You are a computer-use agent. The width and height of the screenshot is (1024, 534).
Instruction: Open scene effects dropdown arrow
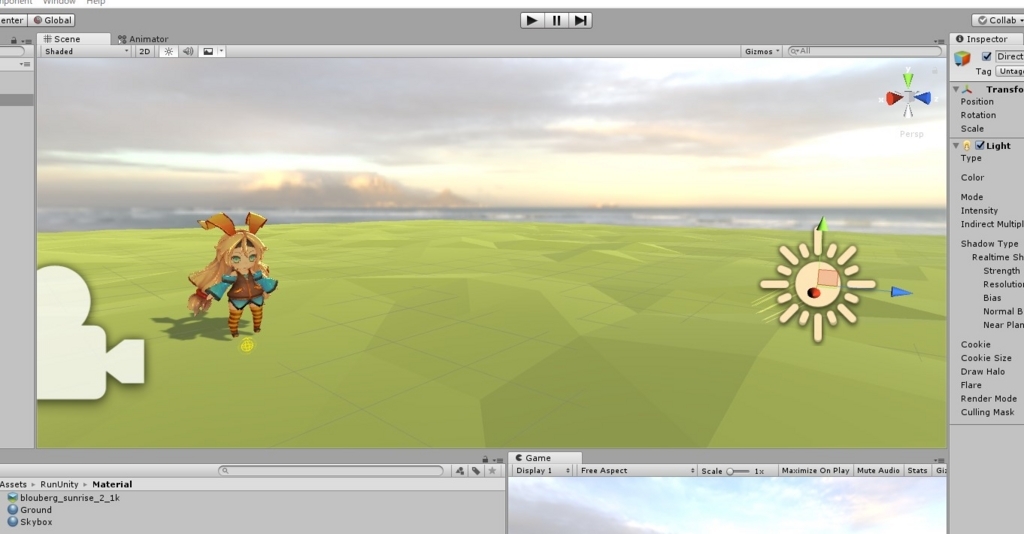click(221, 52)
